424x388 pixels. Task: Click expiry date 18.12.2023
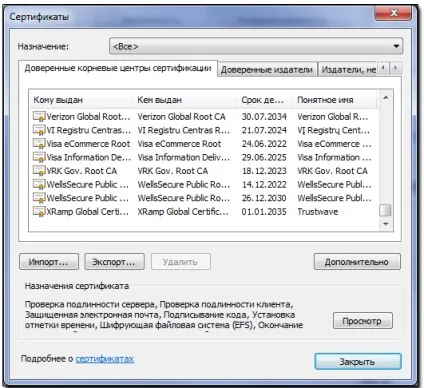(264, 171)
